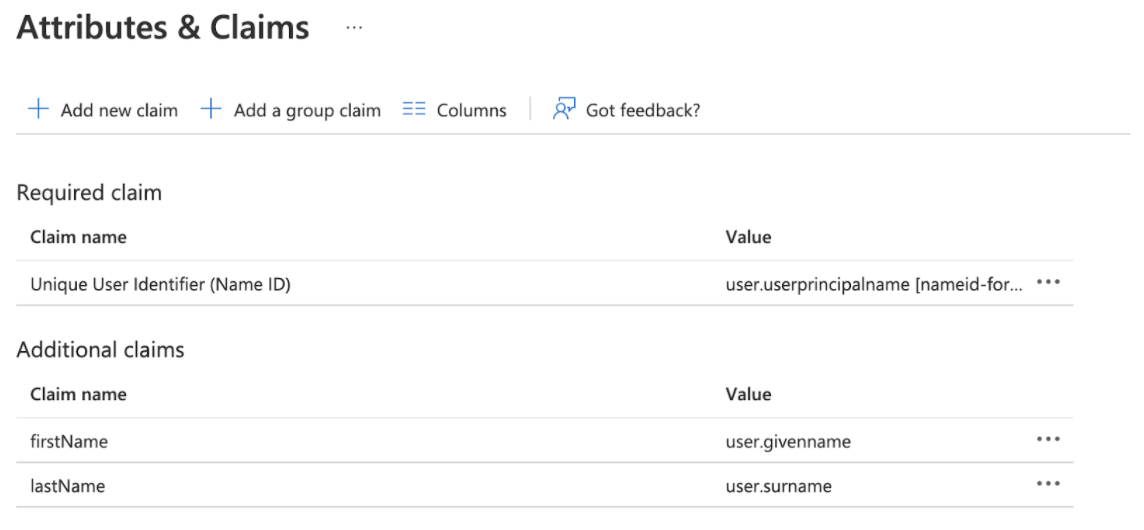
Task: Open the ellipsis context menu for the firstName claim
Action: pyautogui.click(x=1048, y=440)
